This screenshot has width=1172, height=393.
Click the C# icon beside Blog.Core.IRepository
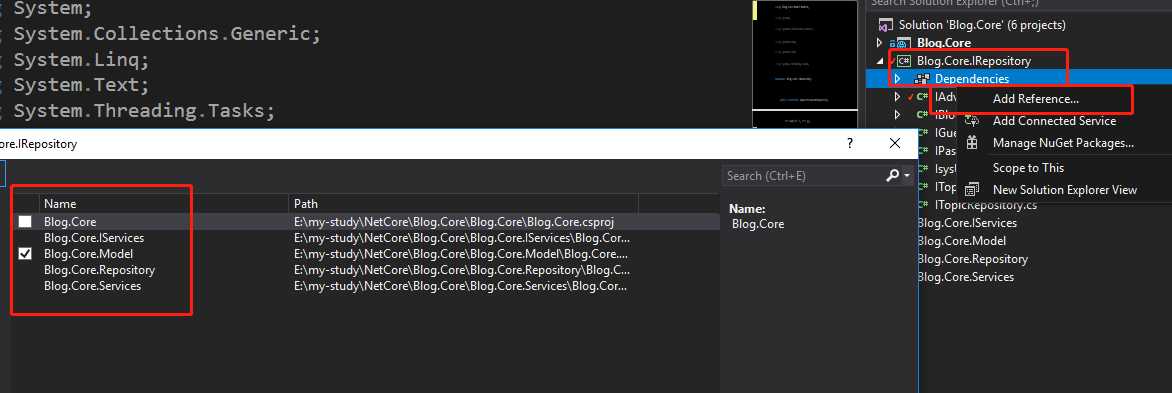pos(904,61)
